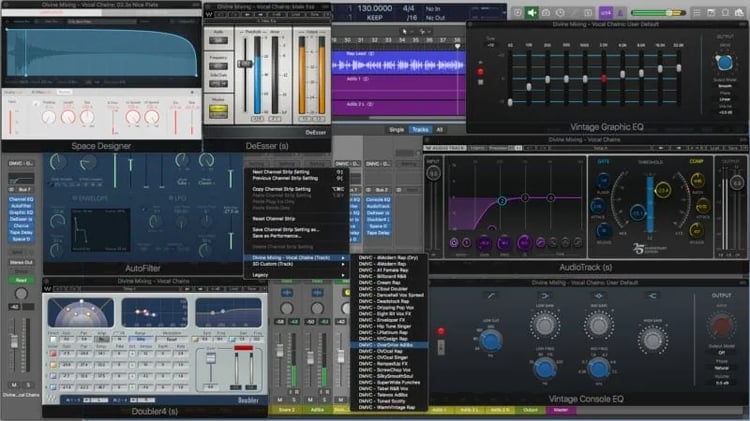Click the mid bell icon in Vintage Console EQ
This screenshot has width=750, height=421.
[x=598, y=296]
